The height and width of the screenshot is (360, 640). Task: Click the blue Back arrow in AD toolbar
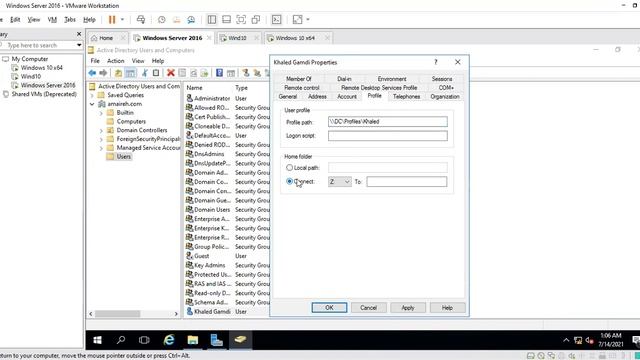[92, 73]
